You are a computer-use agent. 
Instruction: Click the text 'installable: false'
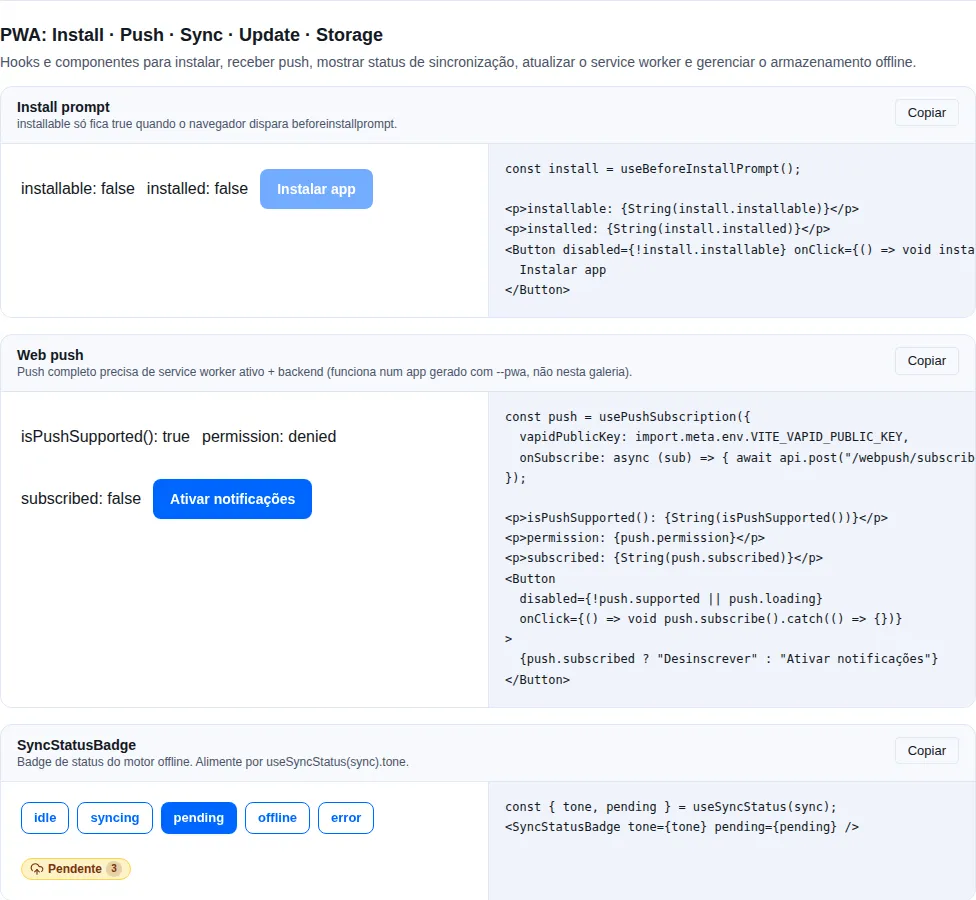pyautogui.click(x=78, y=189)
